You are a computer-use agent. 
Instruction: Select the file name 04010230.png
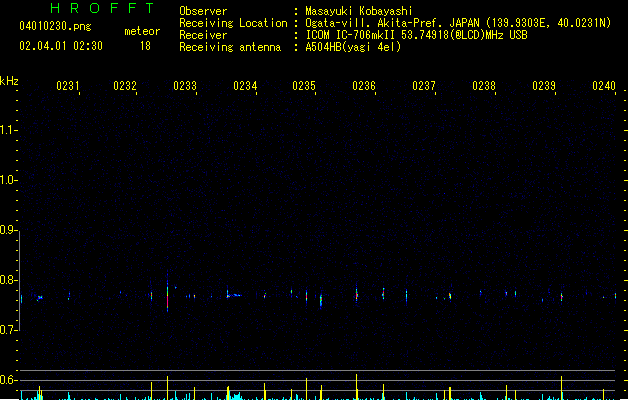tap(55, 26)
